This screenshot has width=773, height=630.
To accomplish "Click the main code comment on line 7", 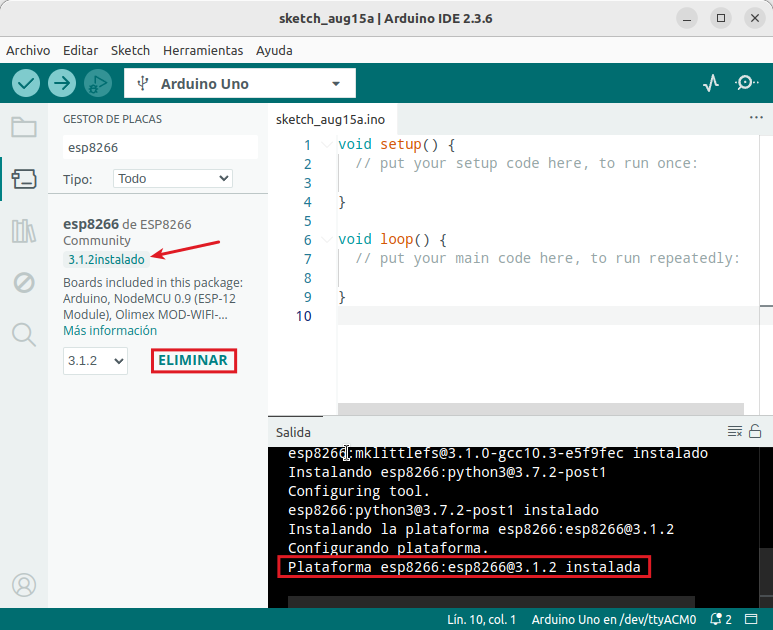I will click(x=547, y=258).
